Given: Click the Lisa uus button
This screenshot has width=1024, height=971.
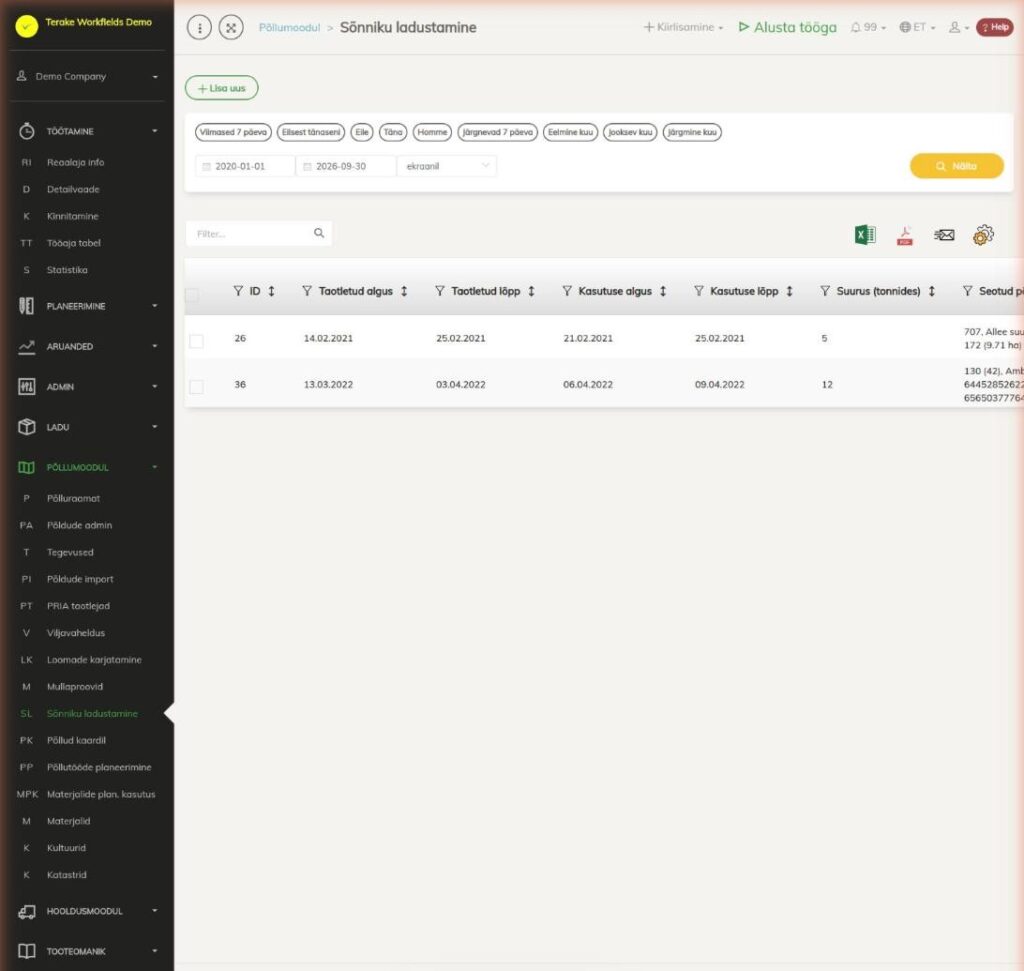Looking at the screenshot, I should (221, 88).
